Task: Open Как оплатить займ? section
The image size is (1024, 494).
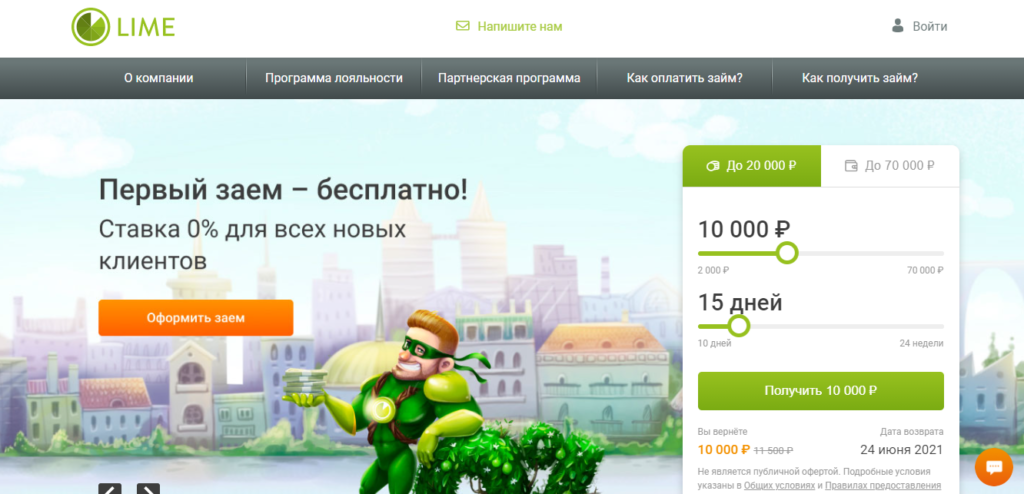Action: (684, 78)
